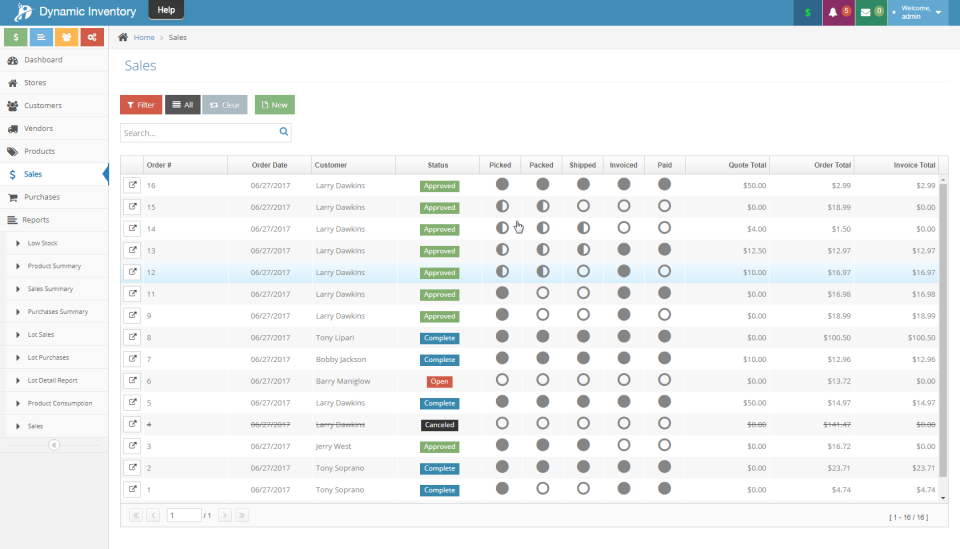Toggle Shipped status for order 9
Viewport: 960px width, 549px height.
pyautogui.click(x=583, y=315)
